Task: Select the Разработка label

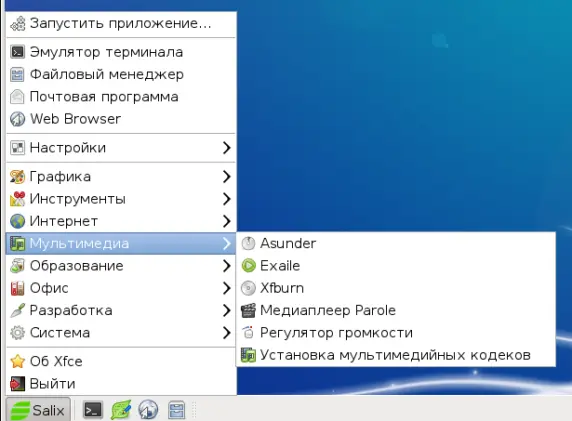Action: point(71,311)
